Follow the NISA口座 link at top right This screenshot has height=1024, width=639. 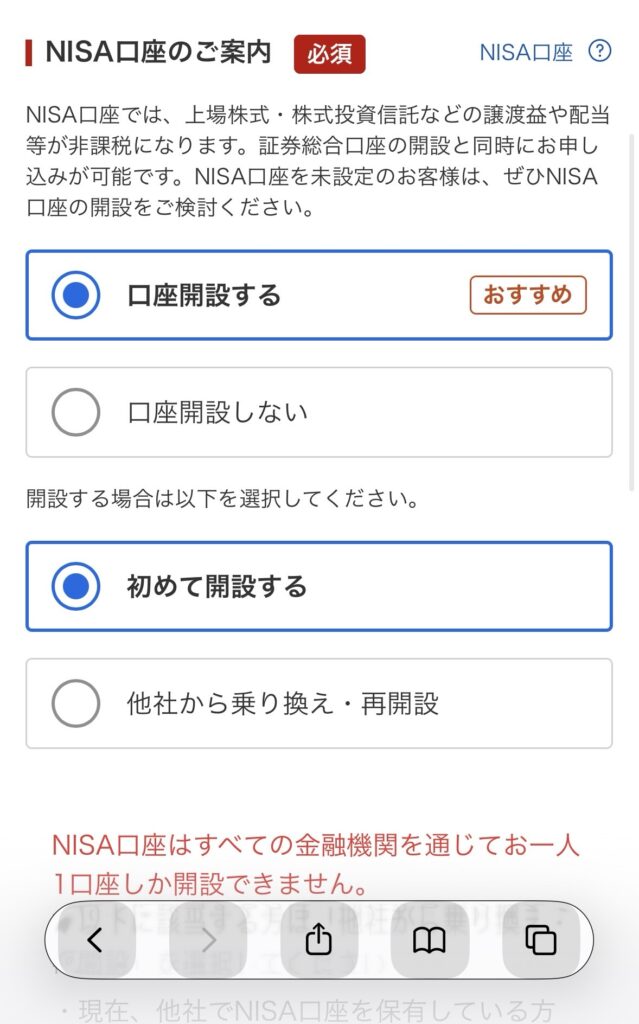click(526, 53)
